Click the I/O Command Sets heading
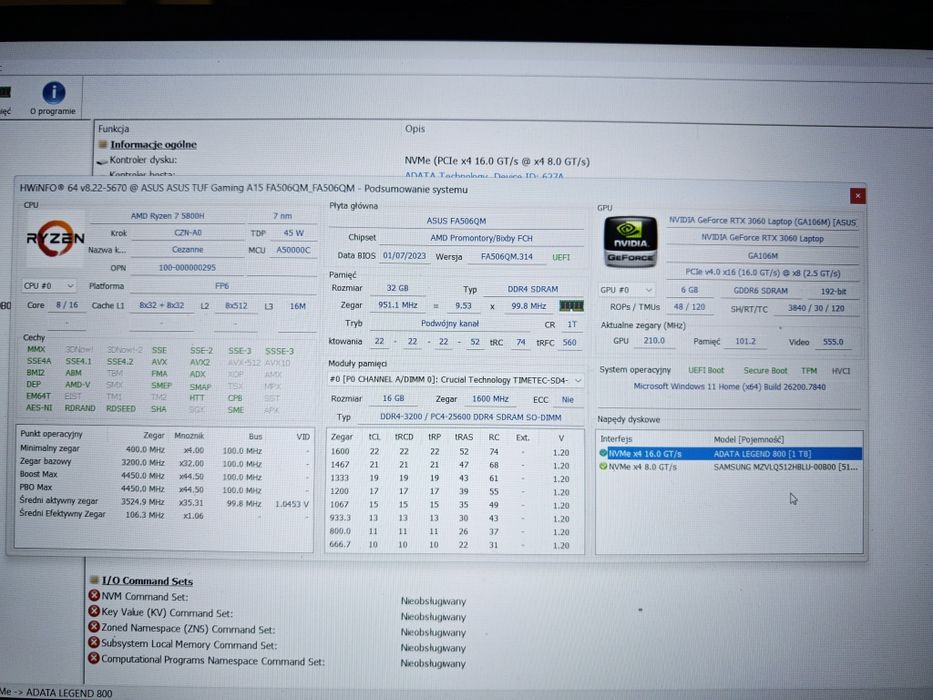933x700 pixels. pyautogui.click(x=148, y=581)
